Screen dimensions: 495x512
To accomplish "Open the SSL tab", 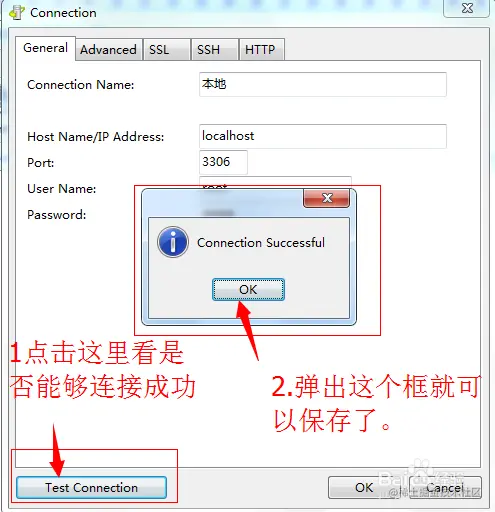I will coord(166,50).
